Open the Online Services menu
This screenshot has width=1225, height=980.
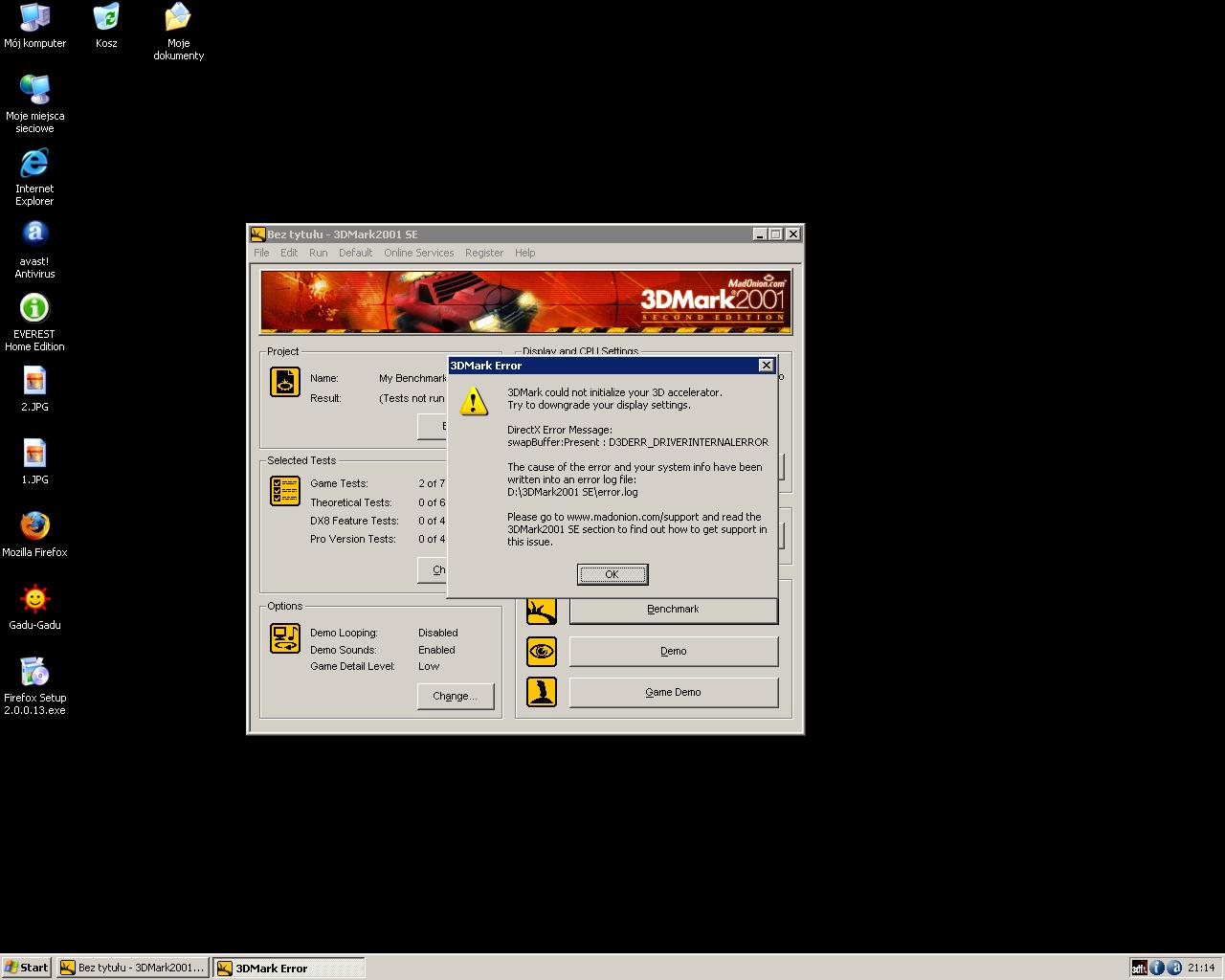(x=419, y=253)
